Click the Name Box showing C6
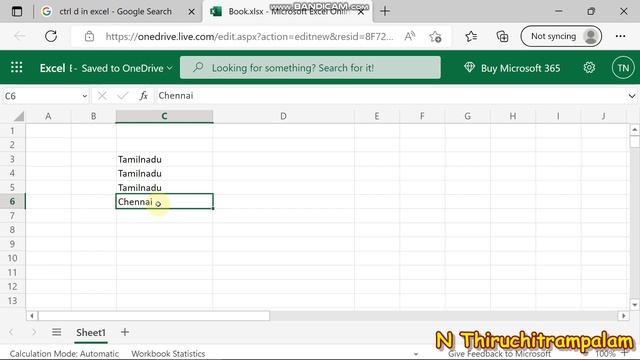Screen dimensions: 640x360 point(41,96)
